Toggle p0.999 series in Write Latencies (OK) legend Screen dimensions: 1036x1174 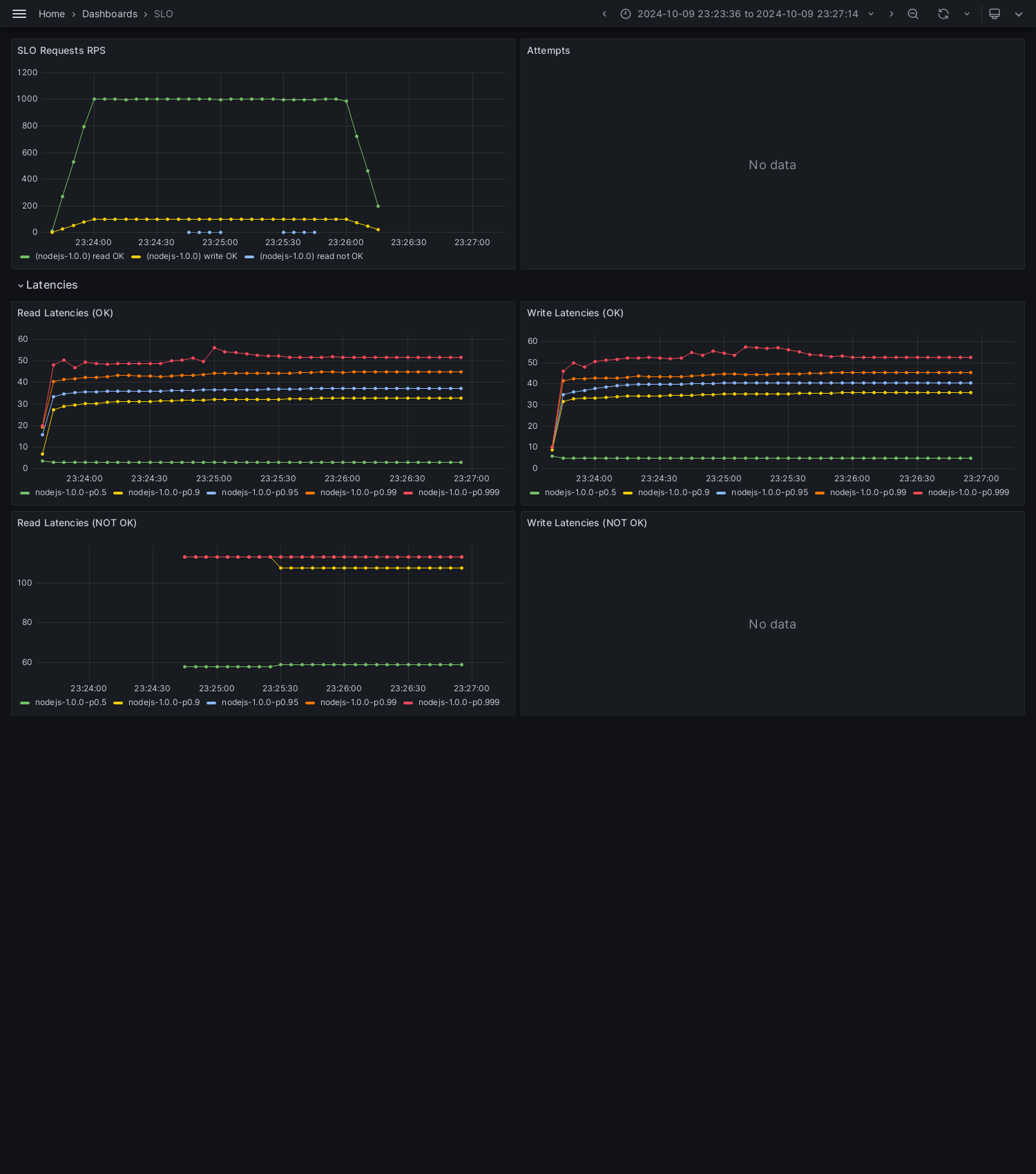point(968,492)
